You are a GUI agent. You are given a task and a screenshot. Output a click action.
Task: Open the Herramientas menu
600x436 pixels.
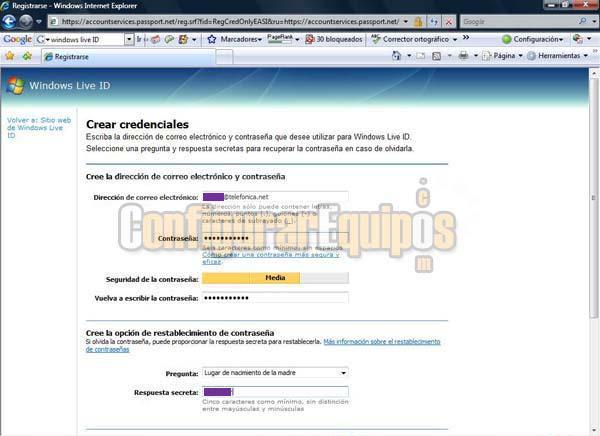coord(558,56)
